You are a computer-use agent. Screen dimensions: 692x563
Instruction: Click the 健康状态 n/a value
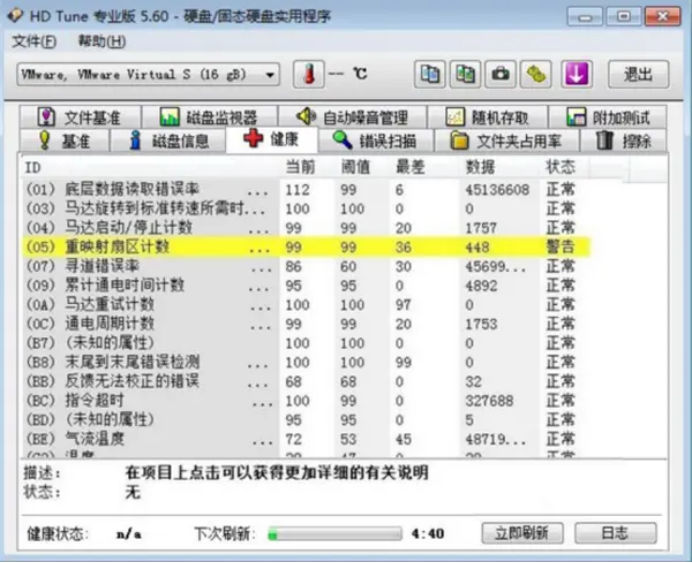point(128,534)
